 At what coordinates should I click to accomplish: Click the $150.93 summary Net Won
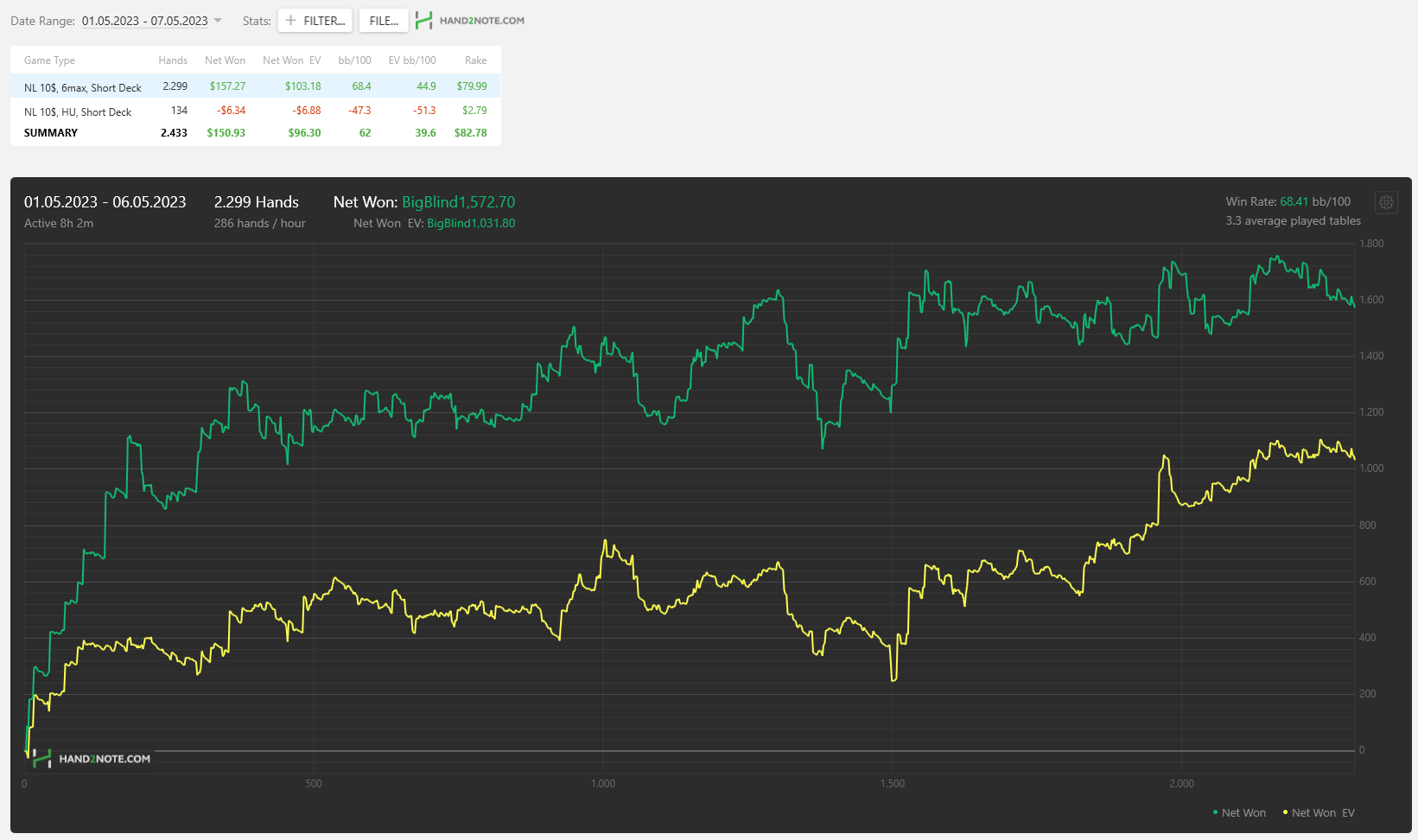[x=226, y=133]
